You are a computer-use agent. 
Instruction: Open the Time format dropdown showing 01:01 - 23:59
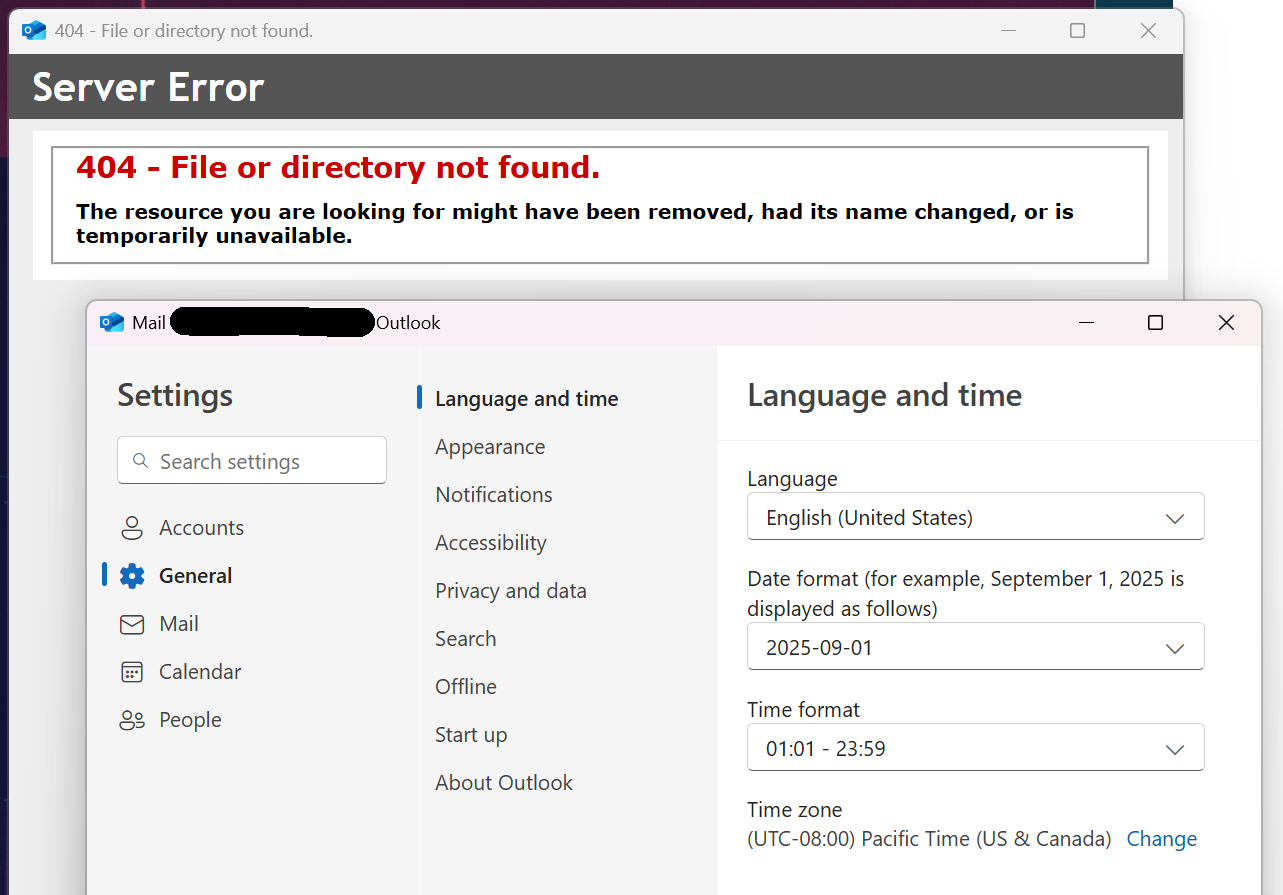976,748
